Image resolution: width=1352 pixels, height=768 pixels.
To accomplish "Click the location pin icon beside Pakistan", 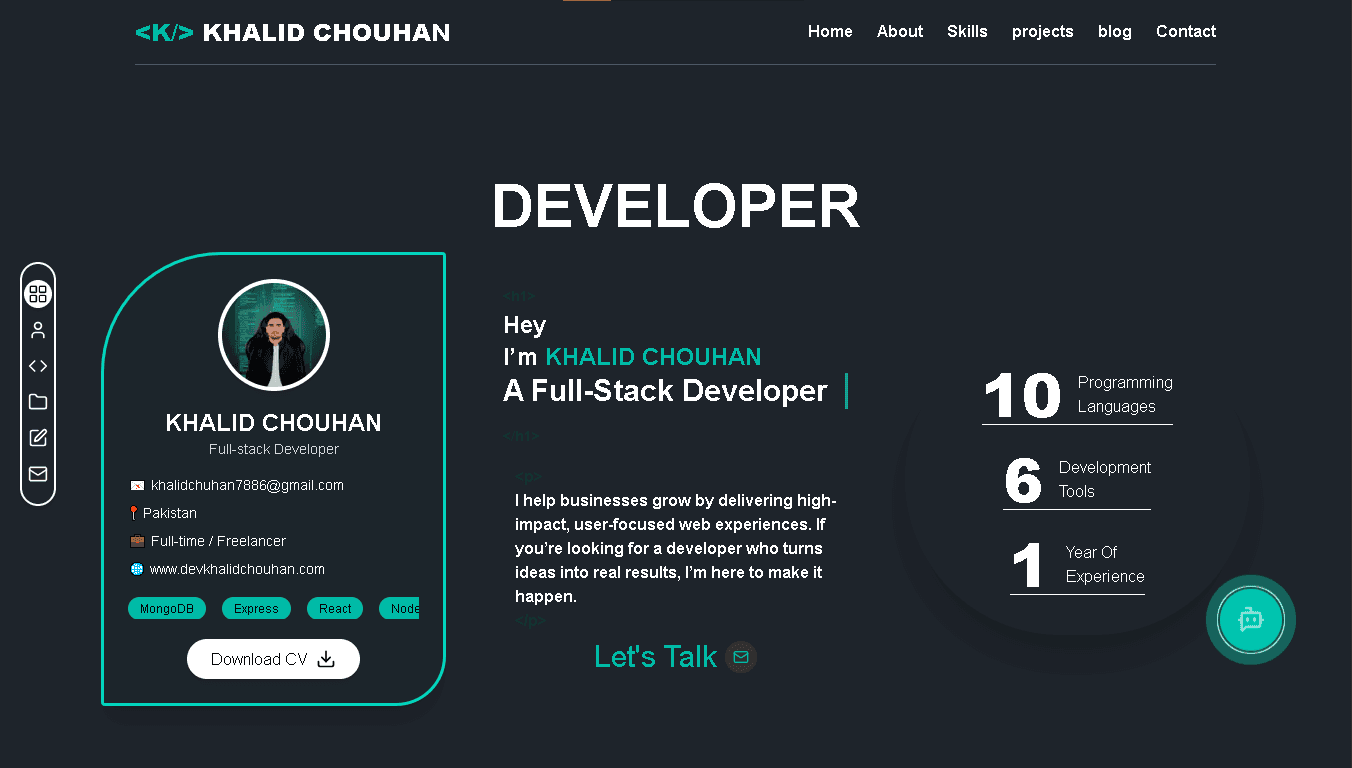I will 134,513.
